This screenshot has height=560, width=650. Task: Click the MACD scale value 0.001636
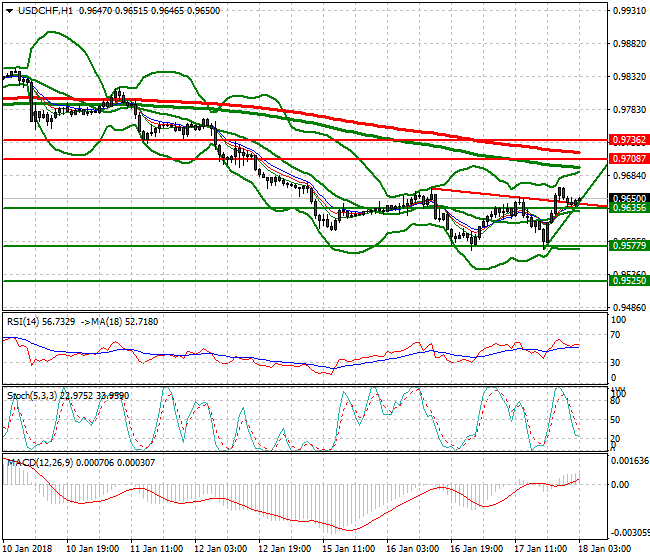pos(630,461)
